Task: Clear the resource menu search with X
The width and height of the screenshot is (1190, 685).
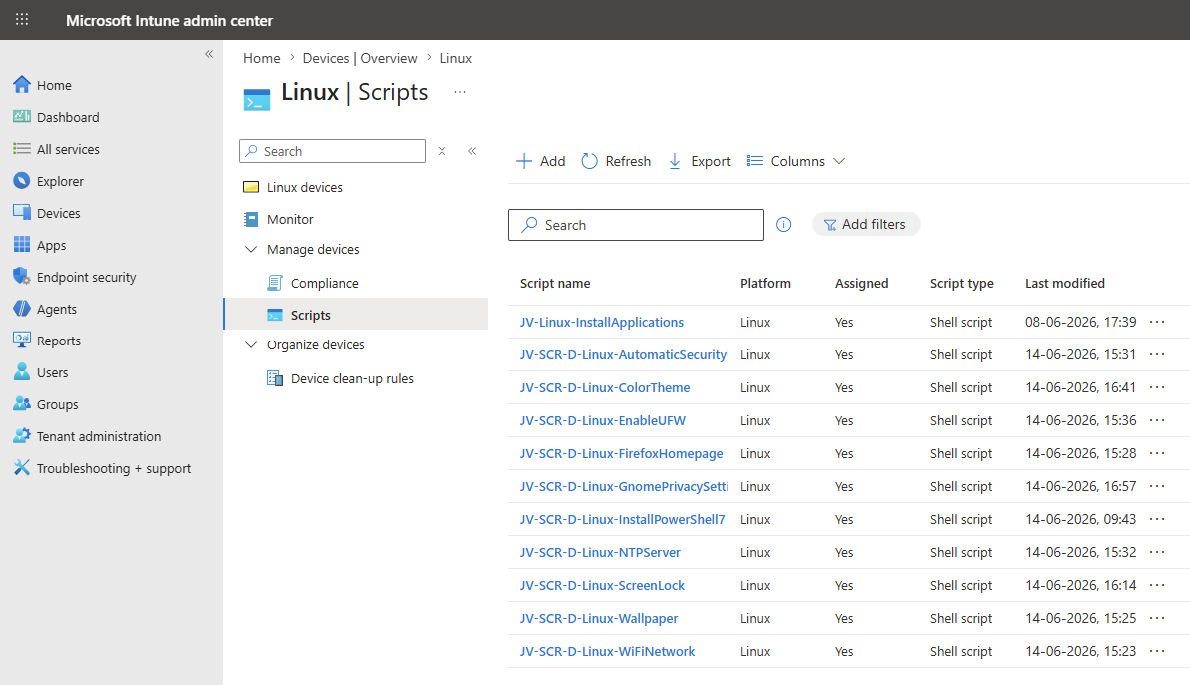Action: point(442,151)
